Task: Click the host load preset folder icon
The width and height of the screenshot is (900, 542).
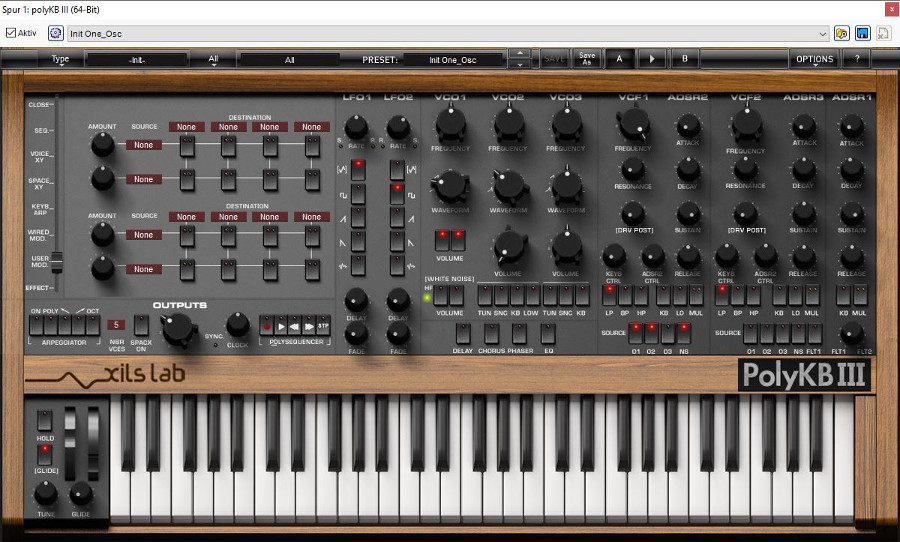Action: pos(841,33)
